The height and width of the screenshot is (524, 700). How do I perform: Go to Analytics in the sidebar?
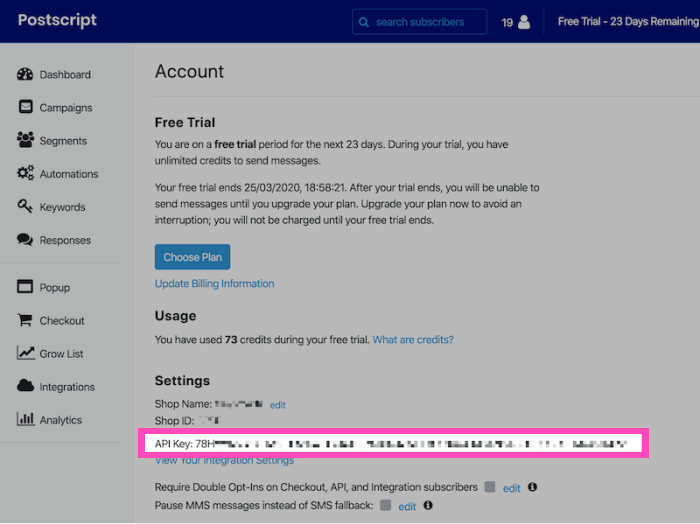(60, 420)
